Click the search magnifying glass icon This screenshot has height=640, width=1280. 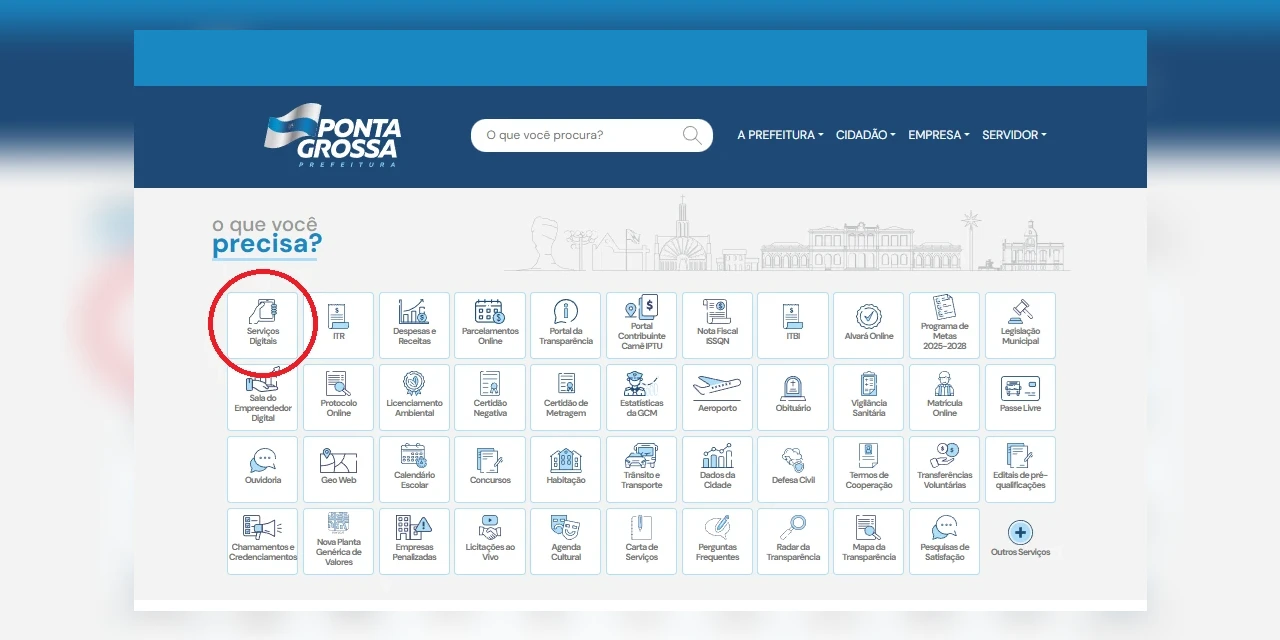click(x=692, y=135)
